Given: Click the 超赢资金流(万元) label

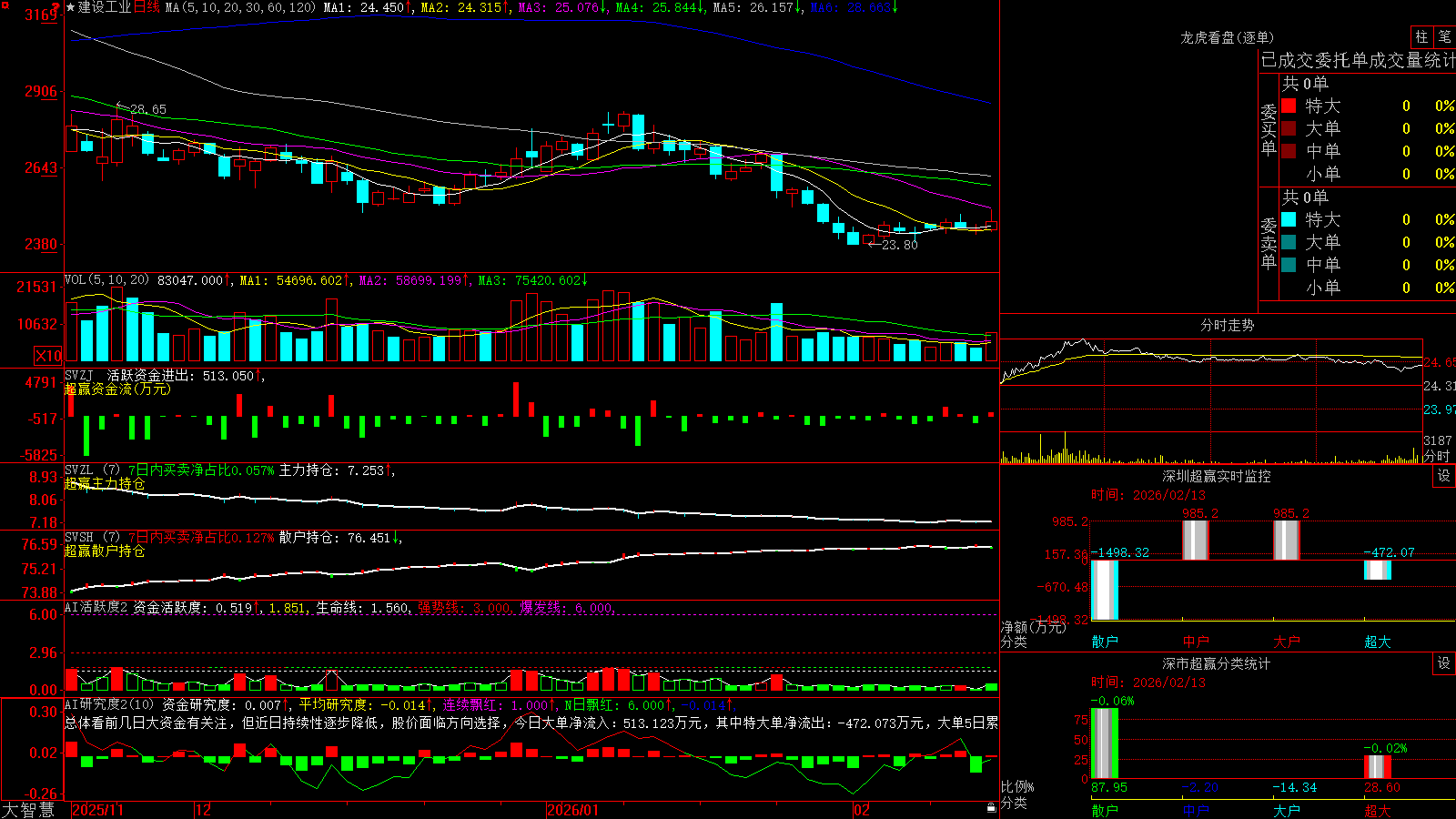Looking at the screenshot, I should [x=117, y=389].
